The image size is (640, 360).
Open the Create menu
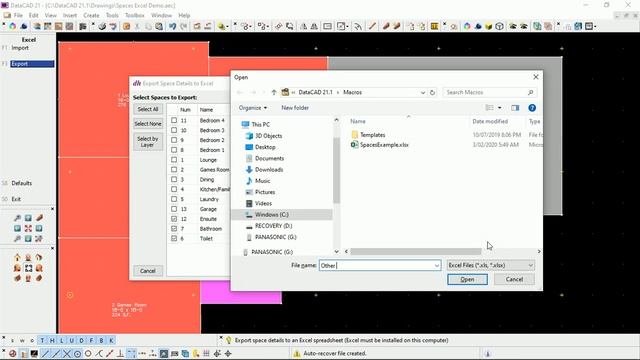(x=91, y=15)
